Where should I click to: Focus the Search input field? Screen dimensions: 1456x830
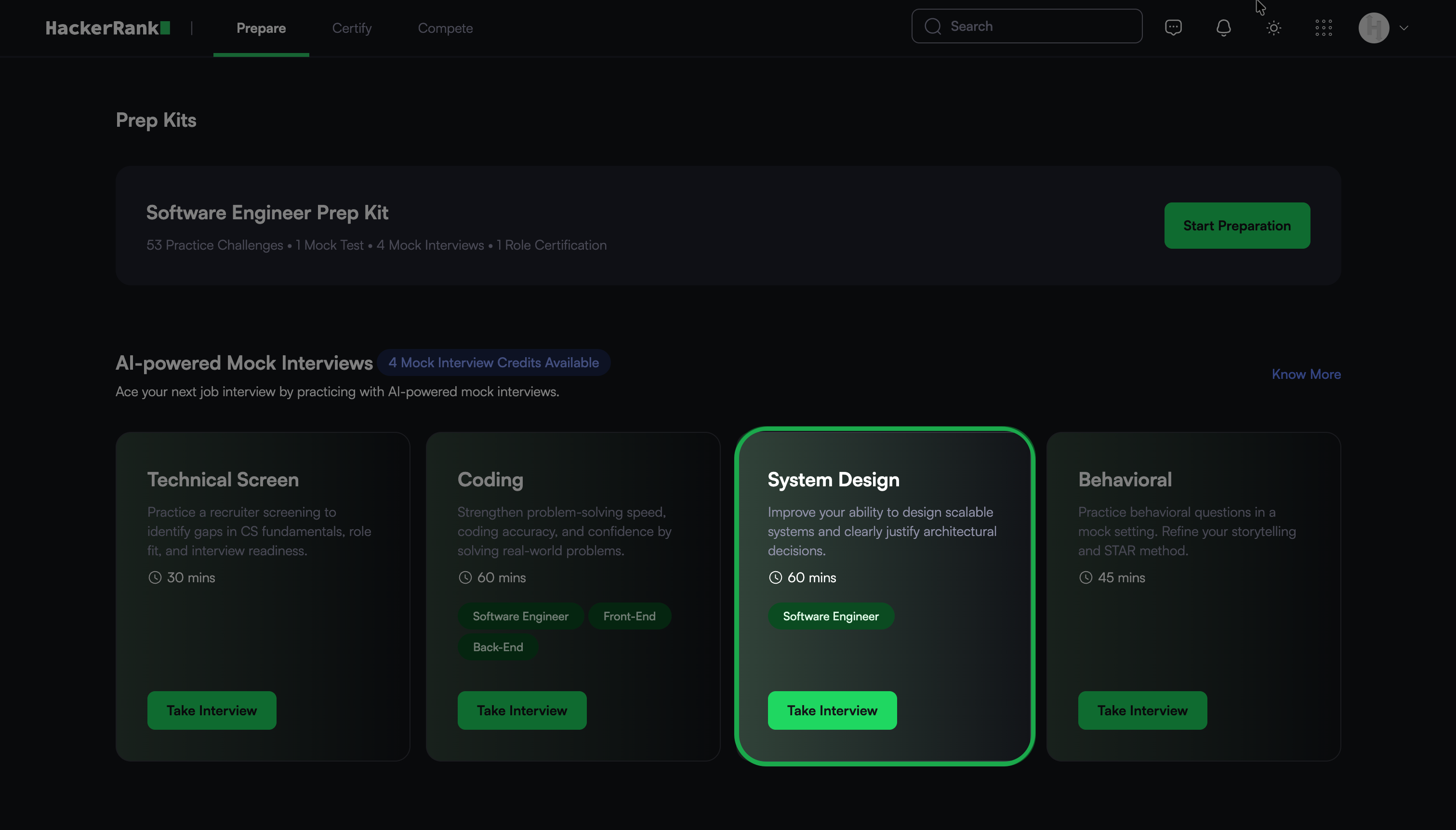coord(1037,26)
